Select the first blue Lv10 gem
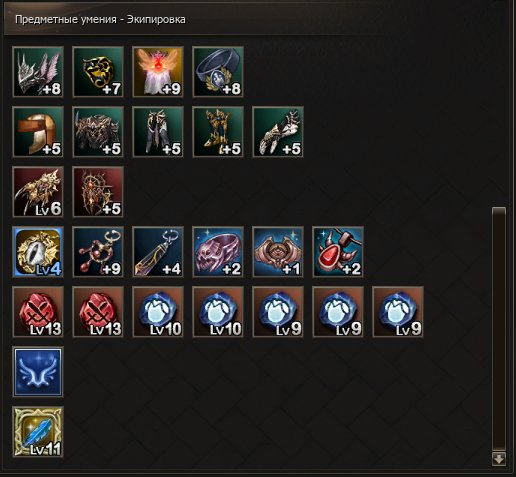516x477 pixels. pyautogui.click(x=158, y=312)
